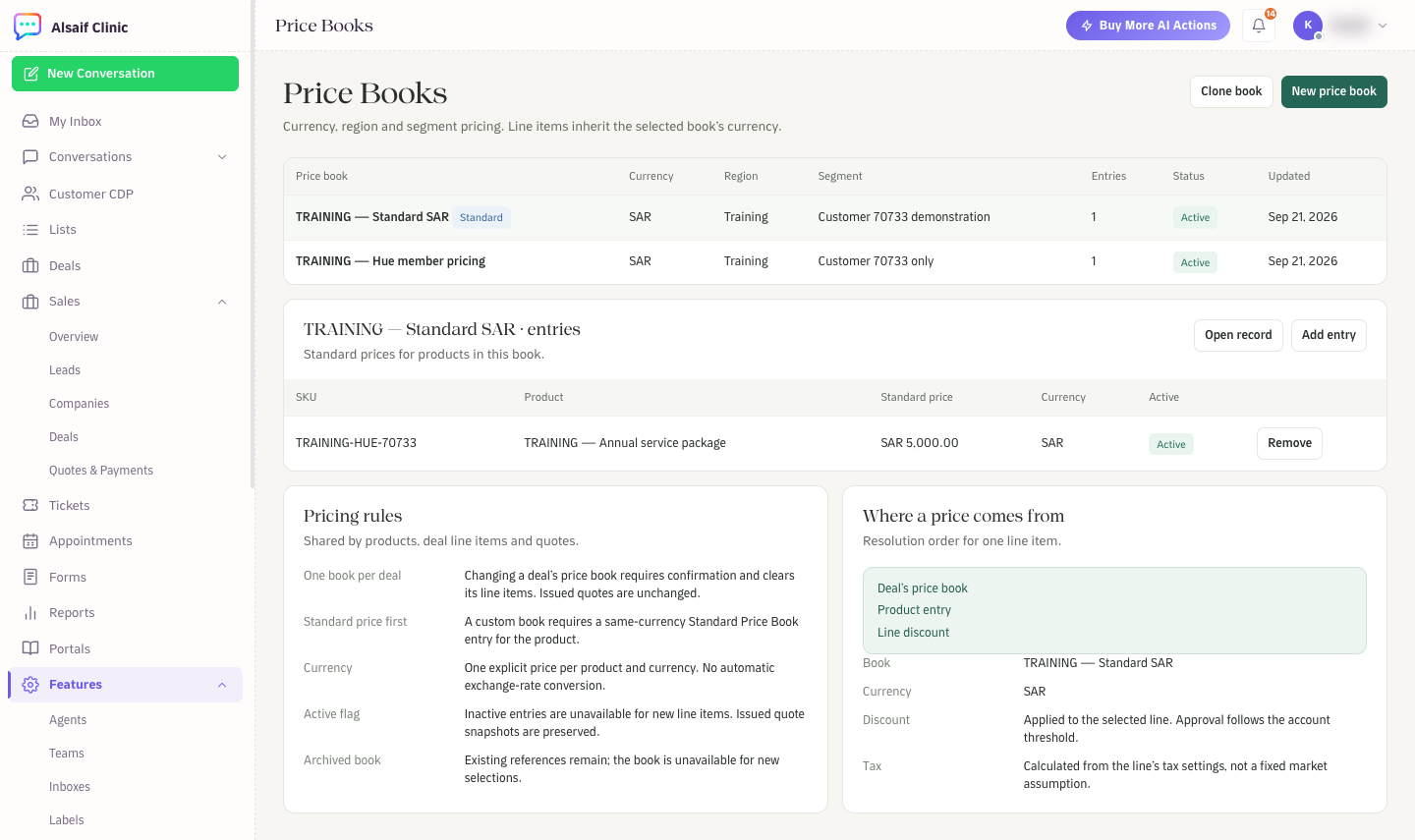Screen dimensions: 1415x840
Task: Click the Reports bar chart icon
Action: (x=30, y=613)
